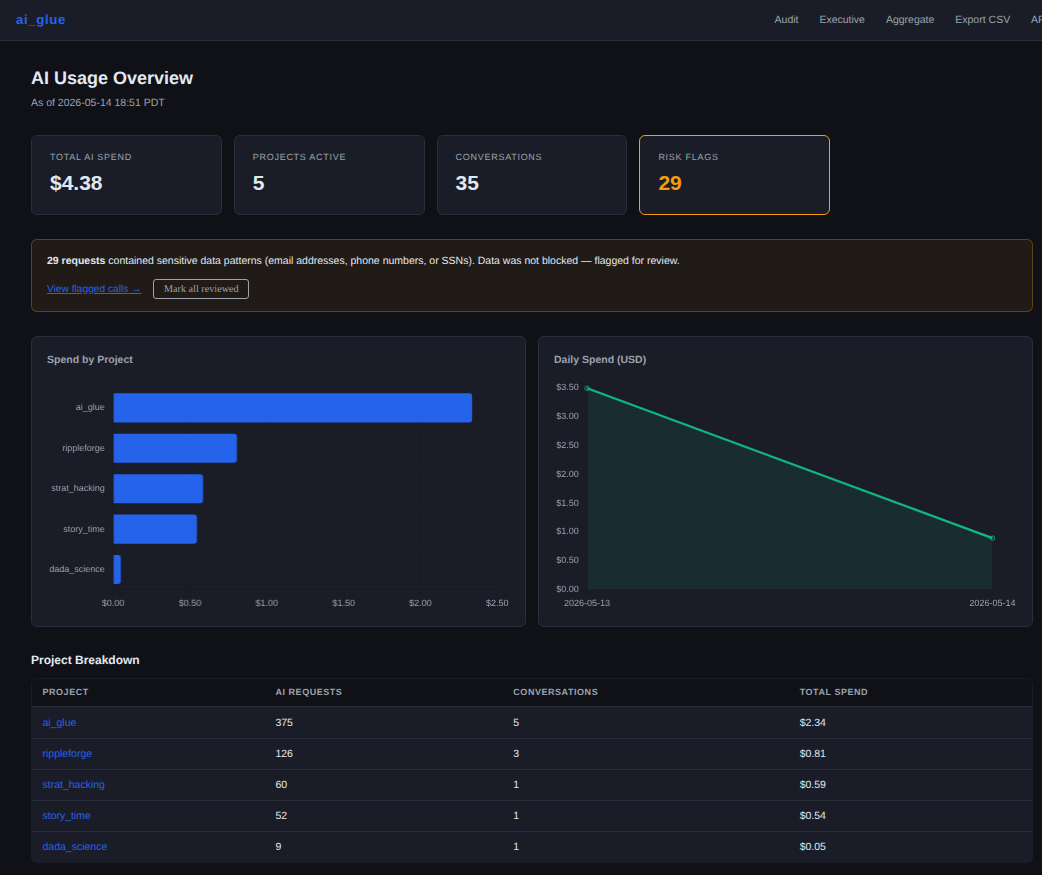Open the Audit nav item
Viewport: 1042px width, 875px height.
tap(786, 20)
